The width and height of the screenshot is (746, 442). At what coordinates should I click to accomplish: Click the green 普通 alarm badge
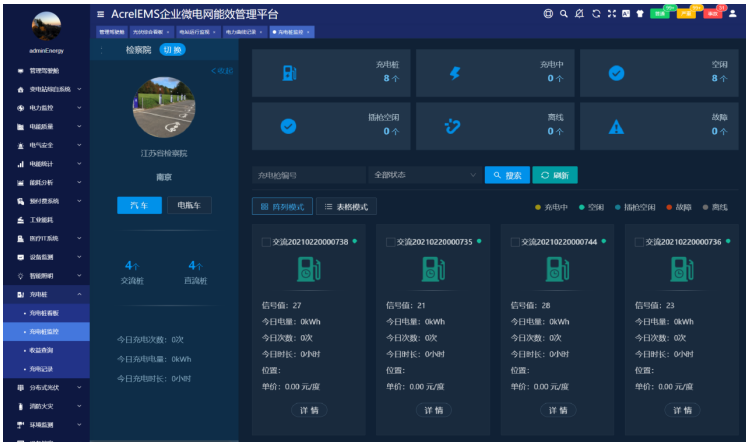pyautogui.click(x=660, y=14)
